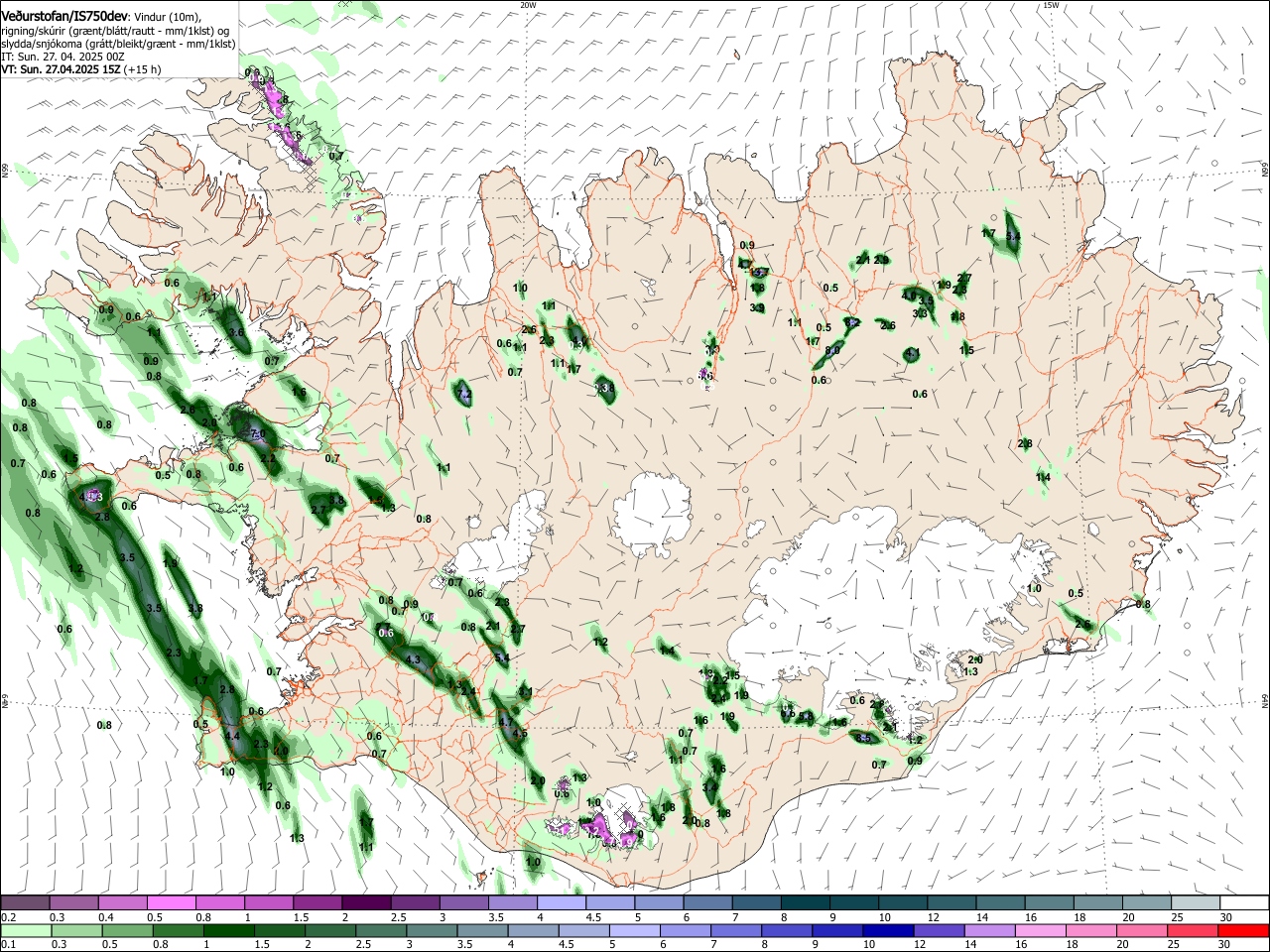Click the Veðurstofan/IS750dev title text
This screenshot has height=952, width=1270.
(x=64, y=17)
